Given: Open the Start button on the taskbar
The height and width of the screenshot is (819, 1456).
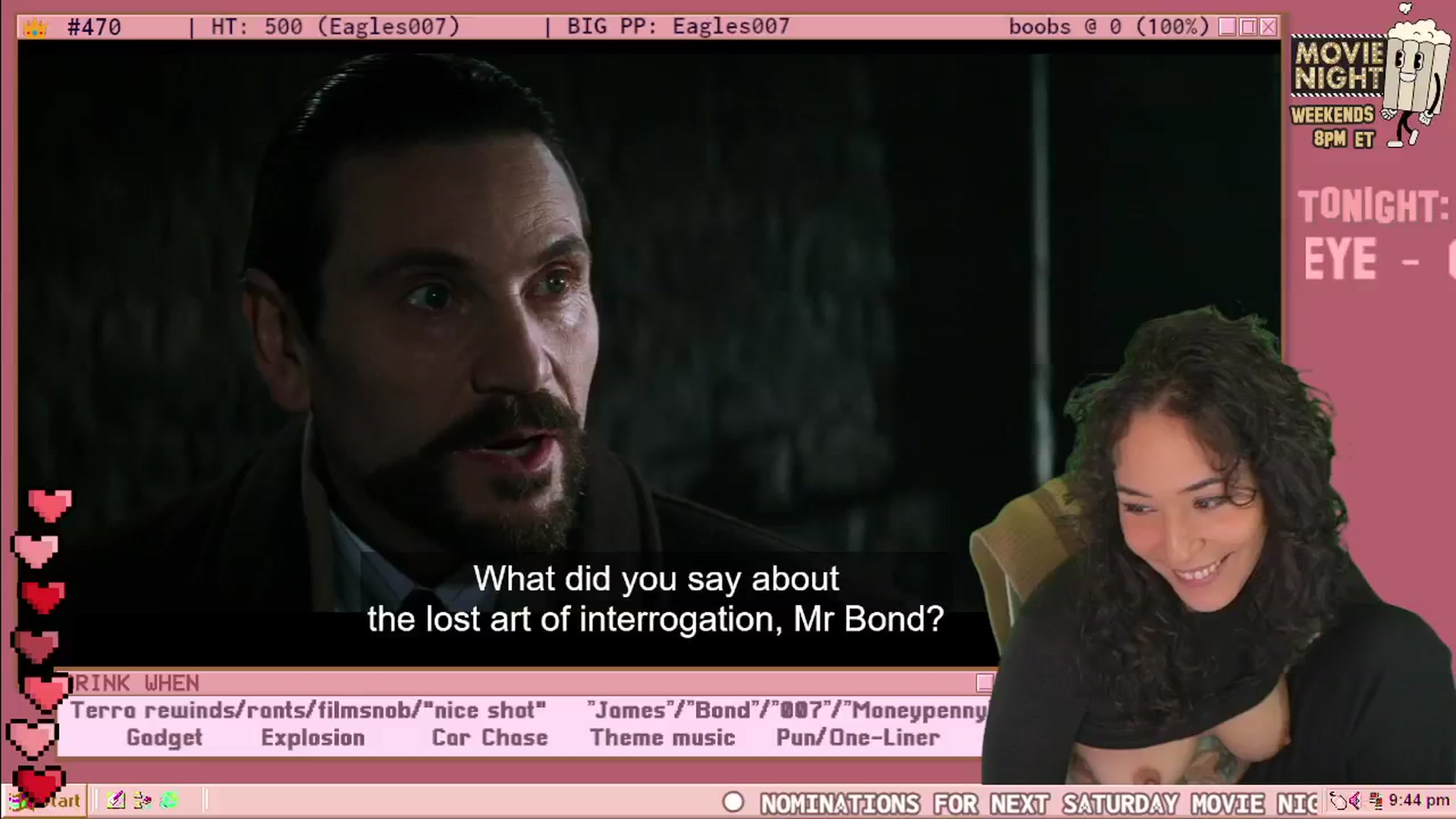Looking at the screenshot, I should [45, 801].
